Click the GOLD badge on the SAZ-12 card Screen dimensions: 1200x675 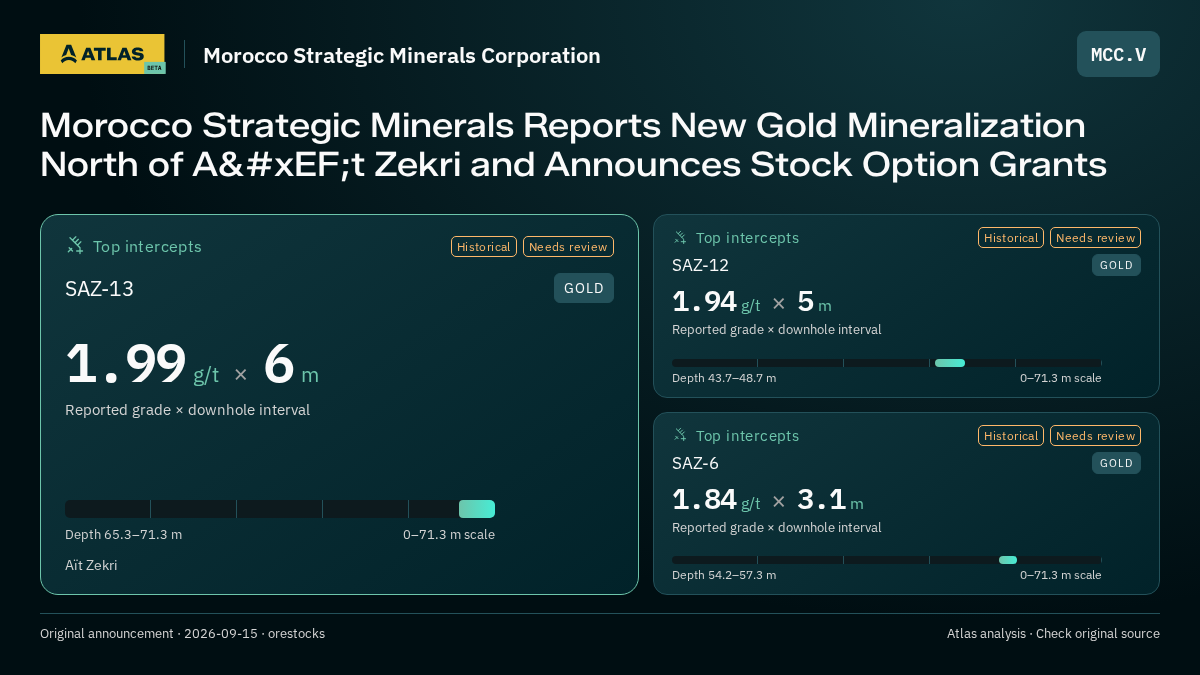[1116, 265]
